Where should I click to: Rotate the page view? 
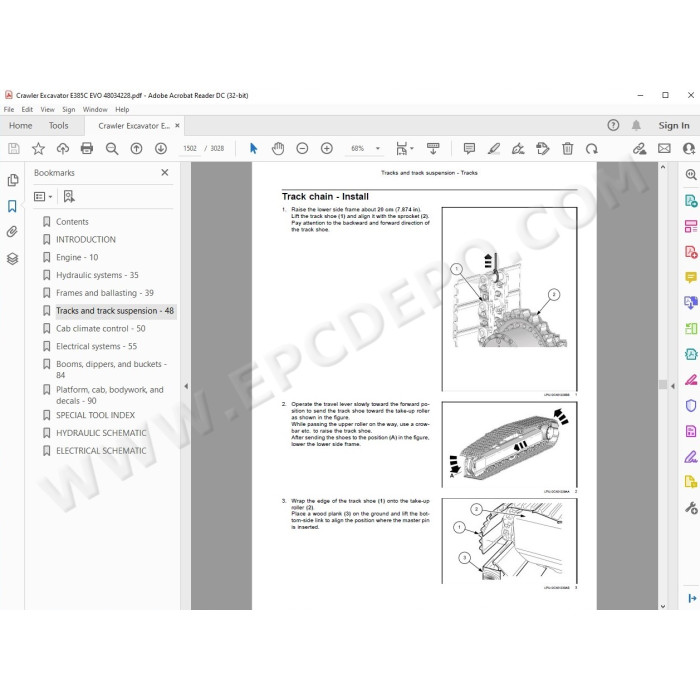click(592, 148)
